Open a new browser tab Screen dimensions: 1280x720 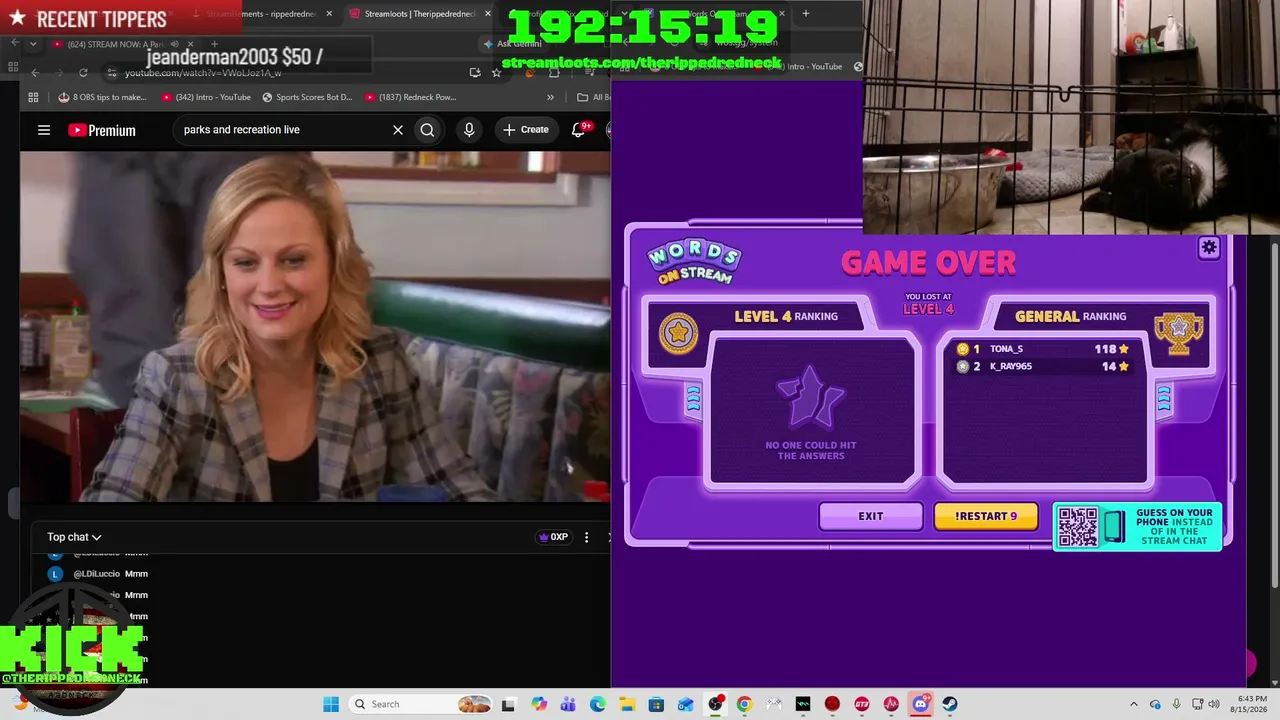tap(805, 14)
